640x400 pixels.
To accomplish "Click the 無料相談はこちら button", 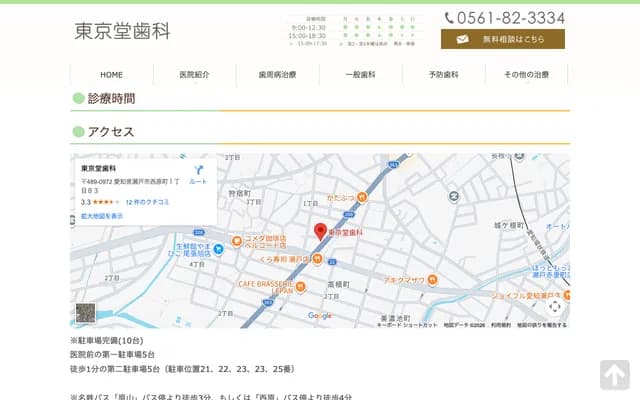I will pyautogui.click(x=502, y=39).
